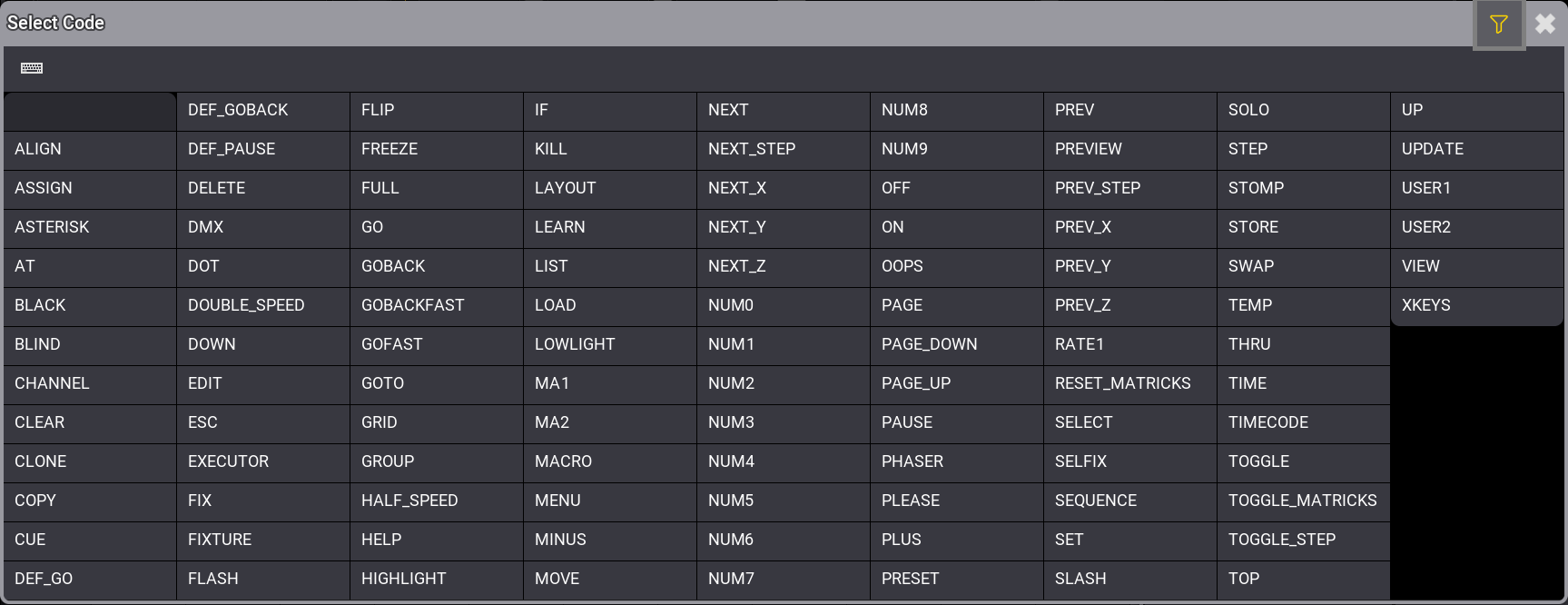Screen dimensions: 1568x605
Task: Pick the OOPS code
Action: point(956,266)
